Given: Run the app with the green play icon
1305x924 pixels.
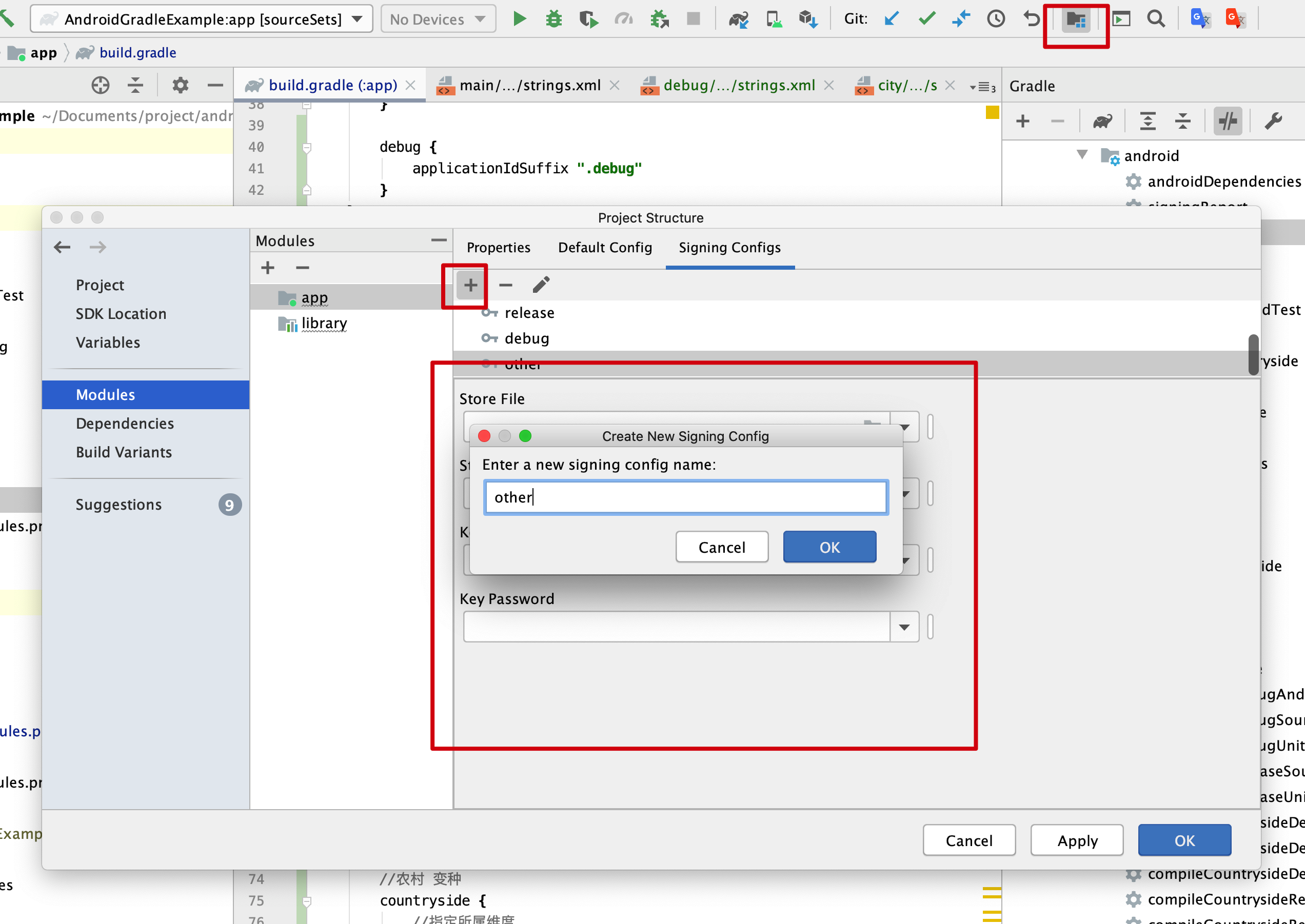Looking at the screenshot, I should point(519,19).
